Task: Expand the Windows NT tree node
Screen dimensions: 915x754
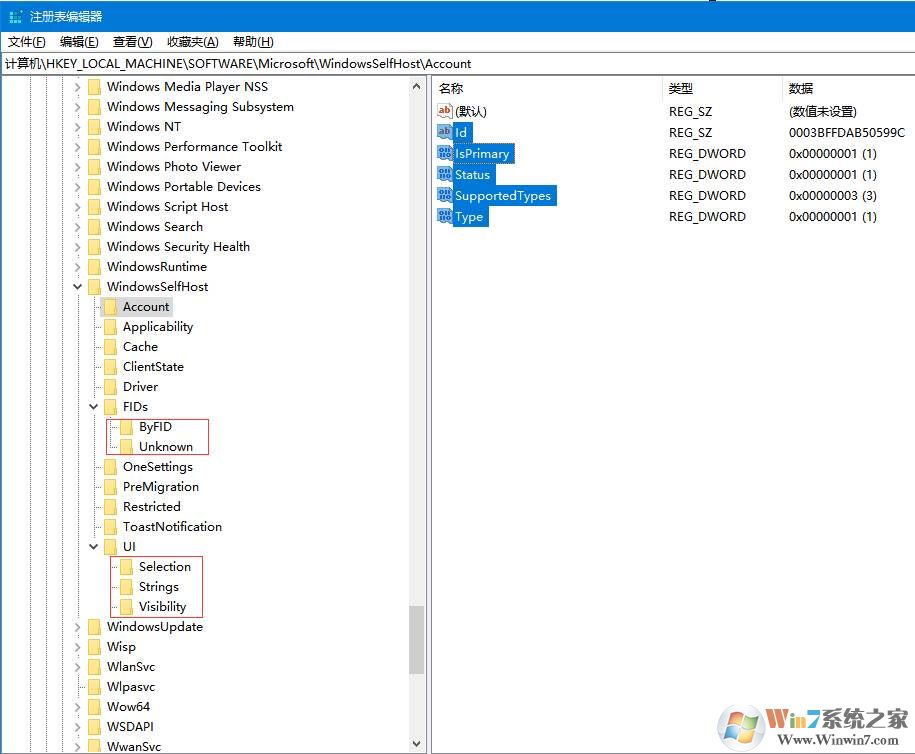Action: [x=78, y=127]
